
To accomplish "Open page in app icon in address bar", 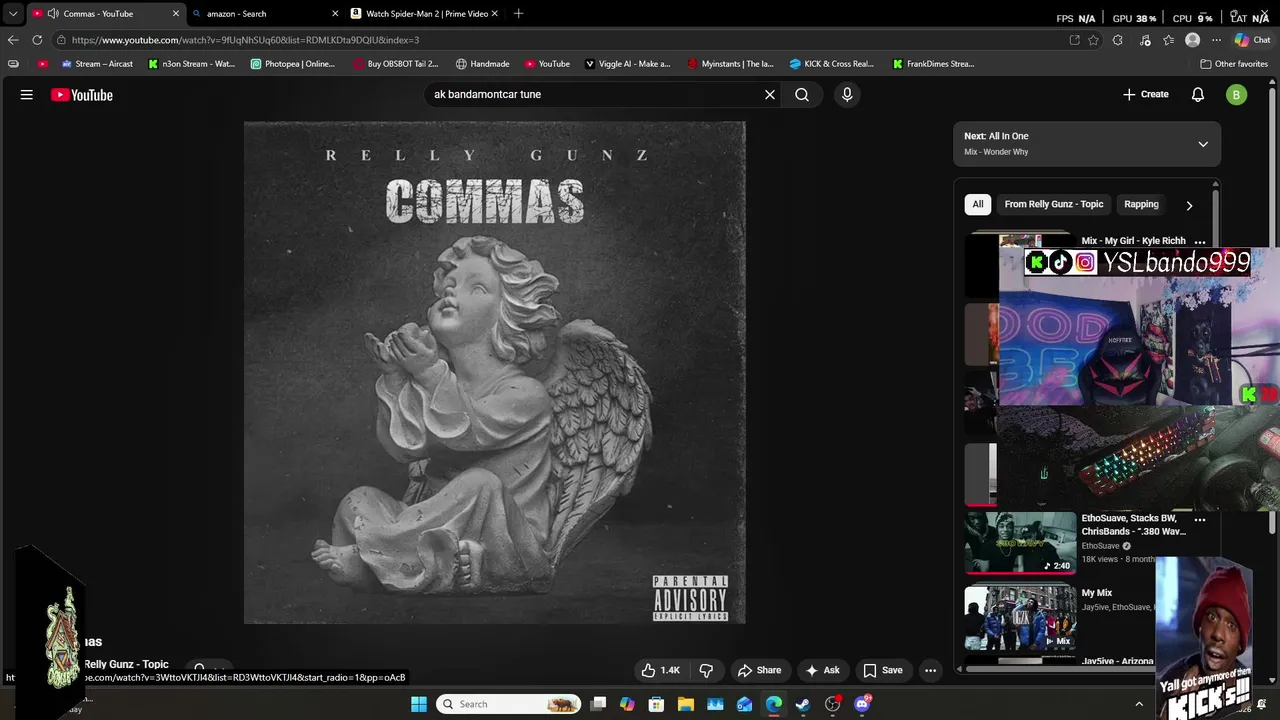I will point(1074,40).
